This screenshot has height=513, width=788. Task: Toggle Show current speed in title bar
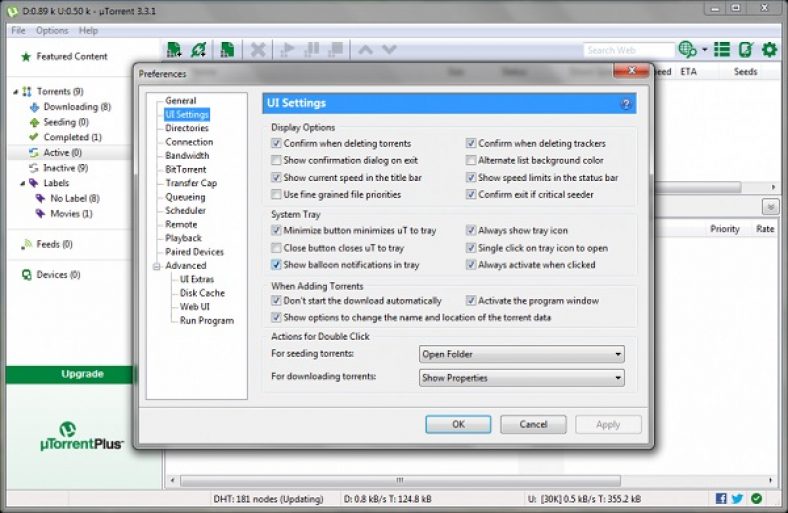[276, 177]
